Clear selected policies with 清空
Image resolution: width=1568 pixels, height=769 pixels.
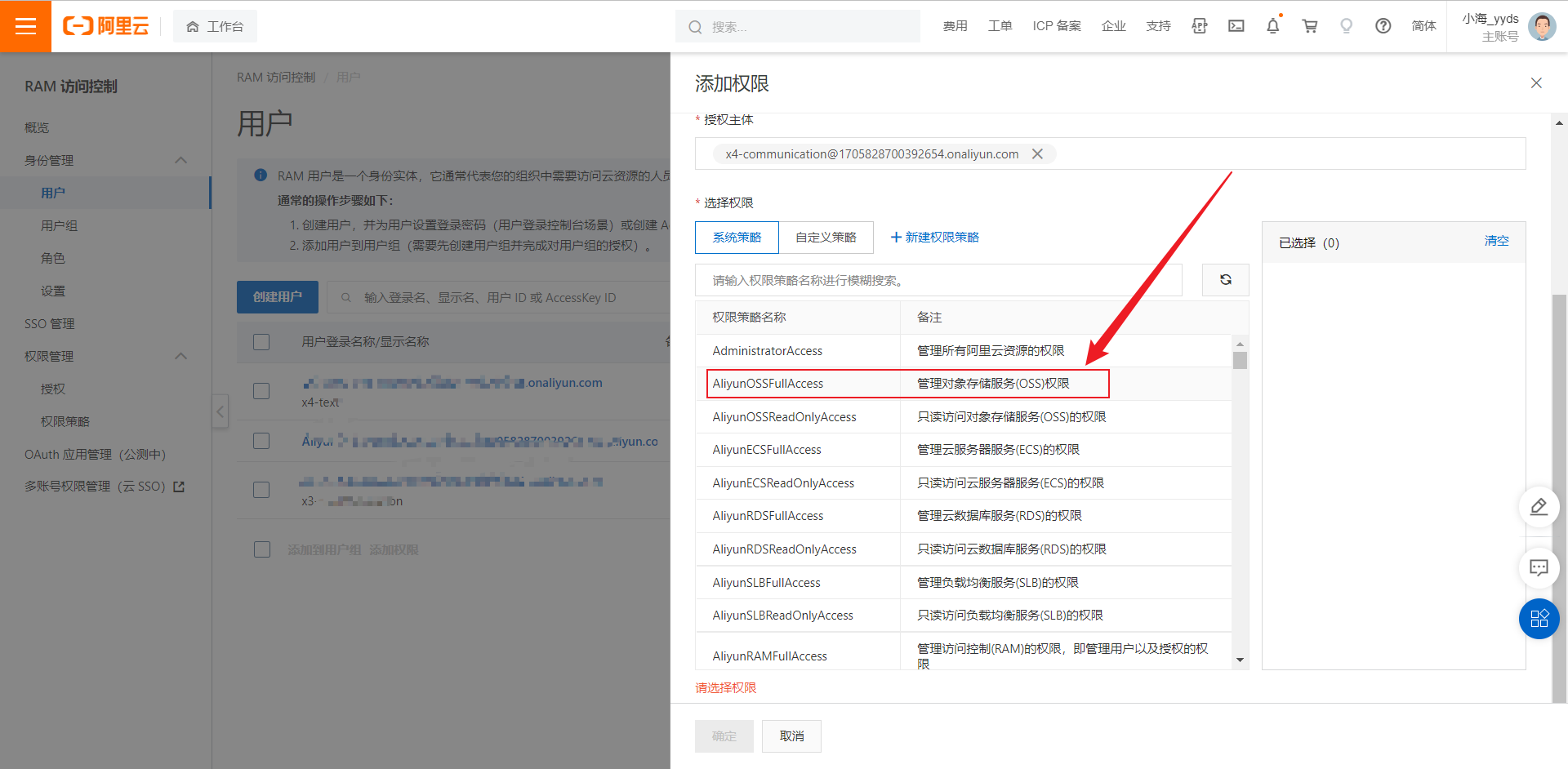tap(1496, 241)
